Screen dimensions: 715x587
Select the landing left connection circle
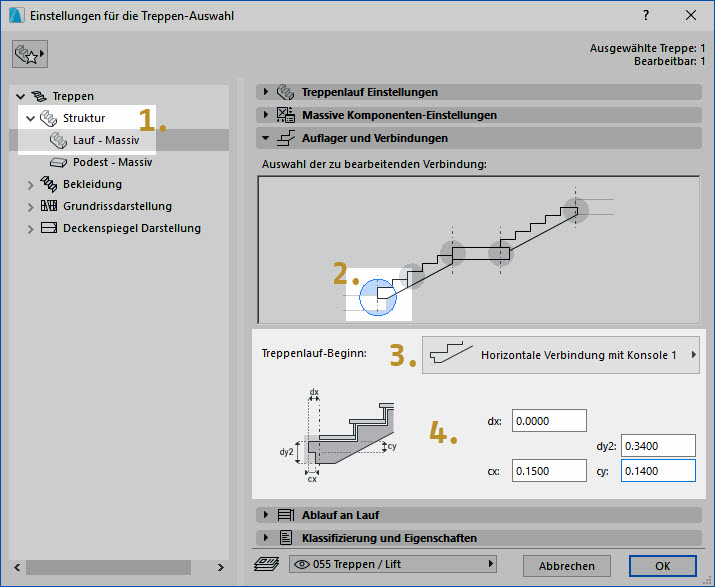[452, 254]
